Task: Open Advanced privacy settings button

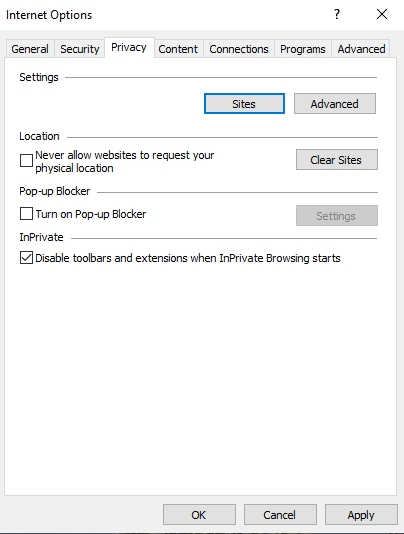Action: [x=335, y=104]
